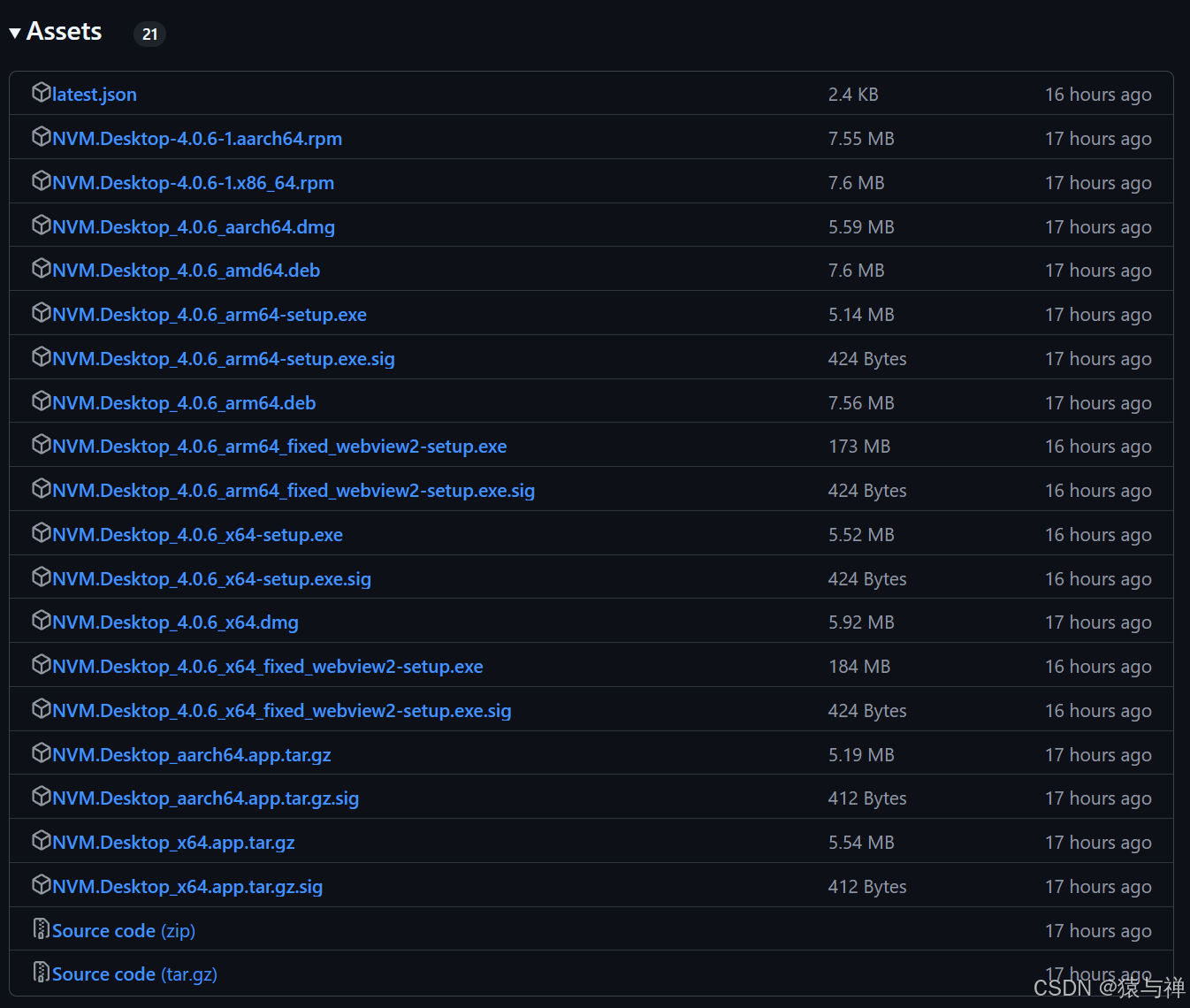Collapse the Assets section triangle
Screen dimensions: 1190x1008
point(15,34)
